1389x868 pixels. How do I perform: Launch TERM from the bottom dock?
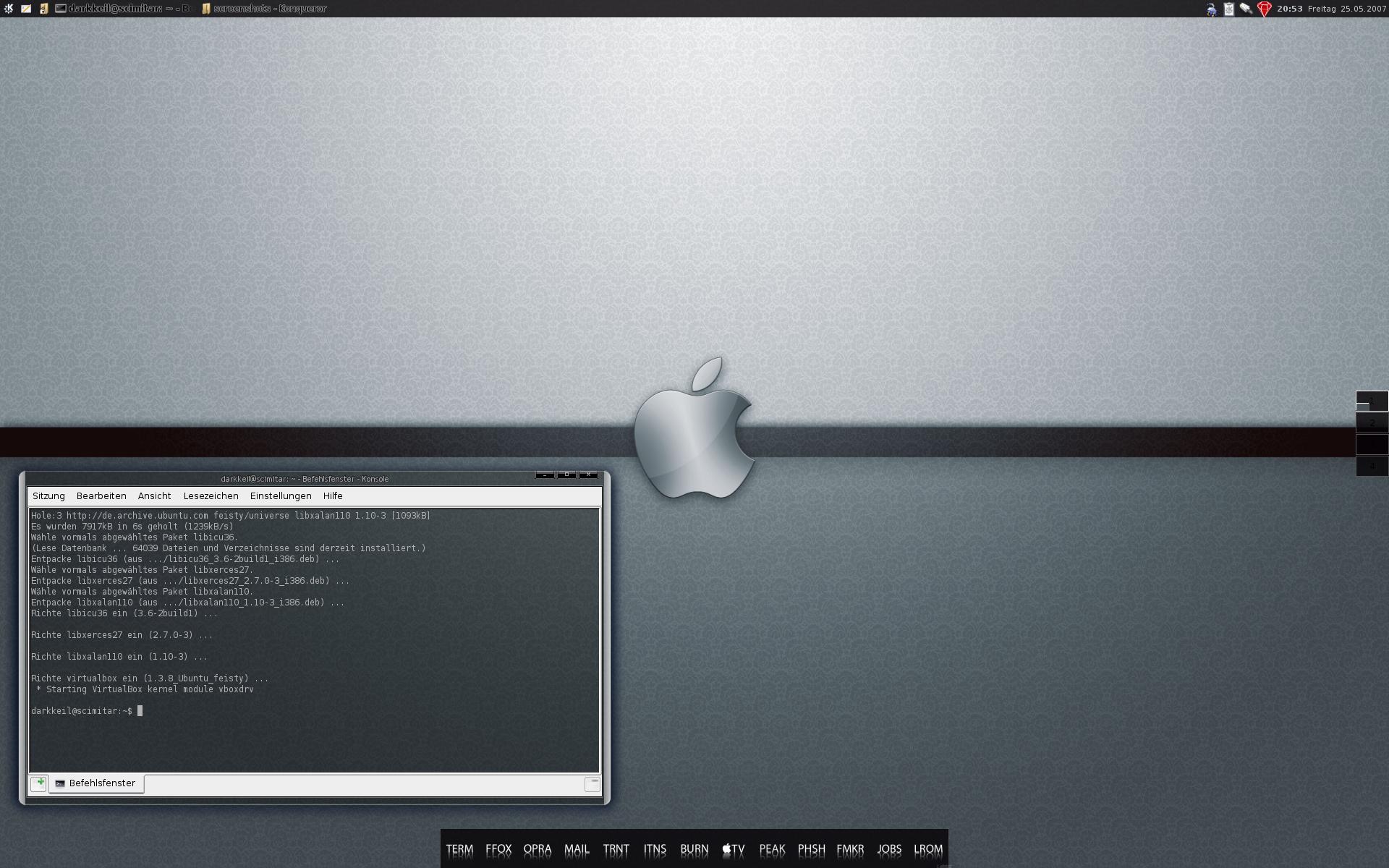point(459,849)
